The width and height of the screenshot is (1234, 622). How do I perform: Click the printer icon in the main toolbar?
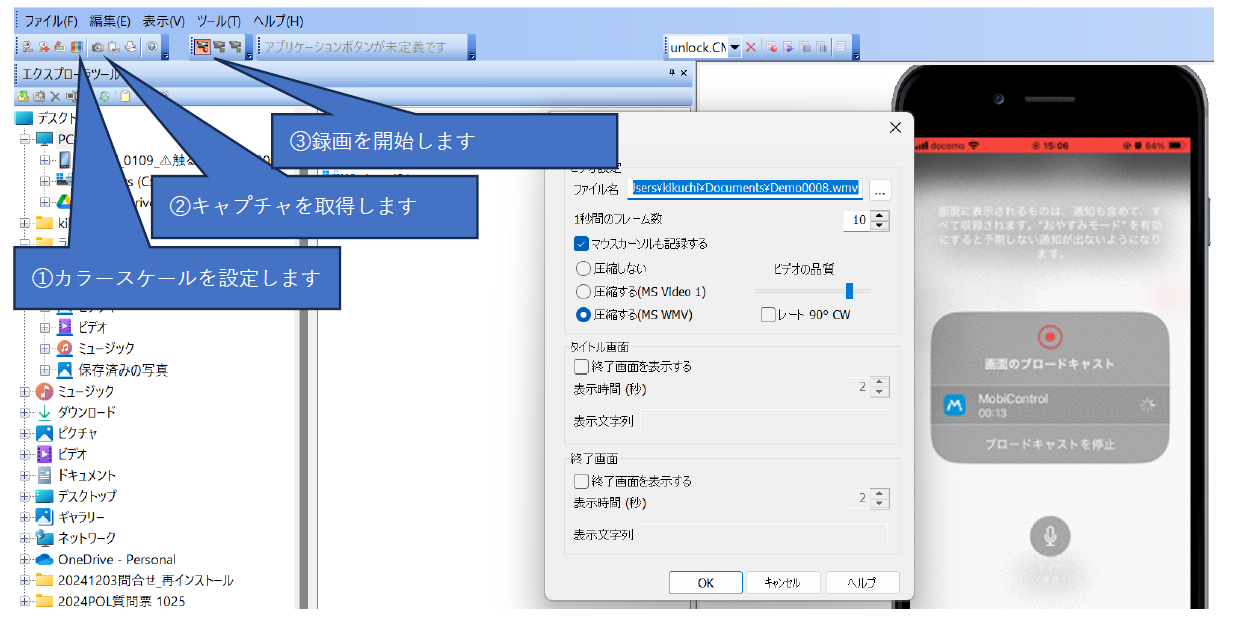(131, 47)
